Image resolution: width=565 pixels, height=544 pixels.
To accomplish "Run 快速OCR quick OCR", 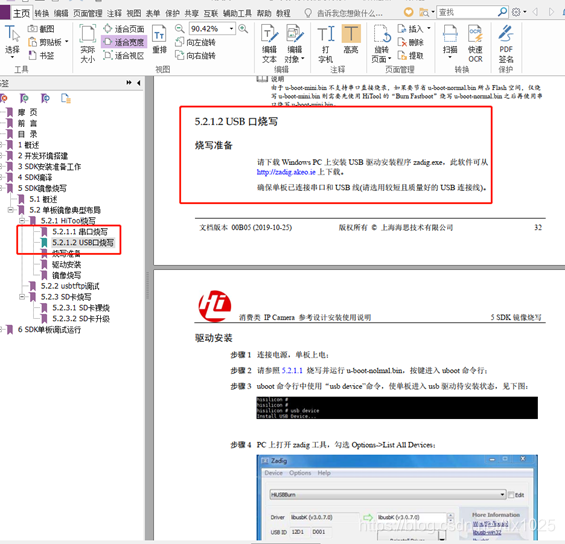I will point(475,44).
